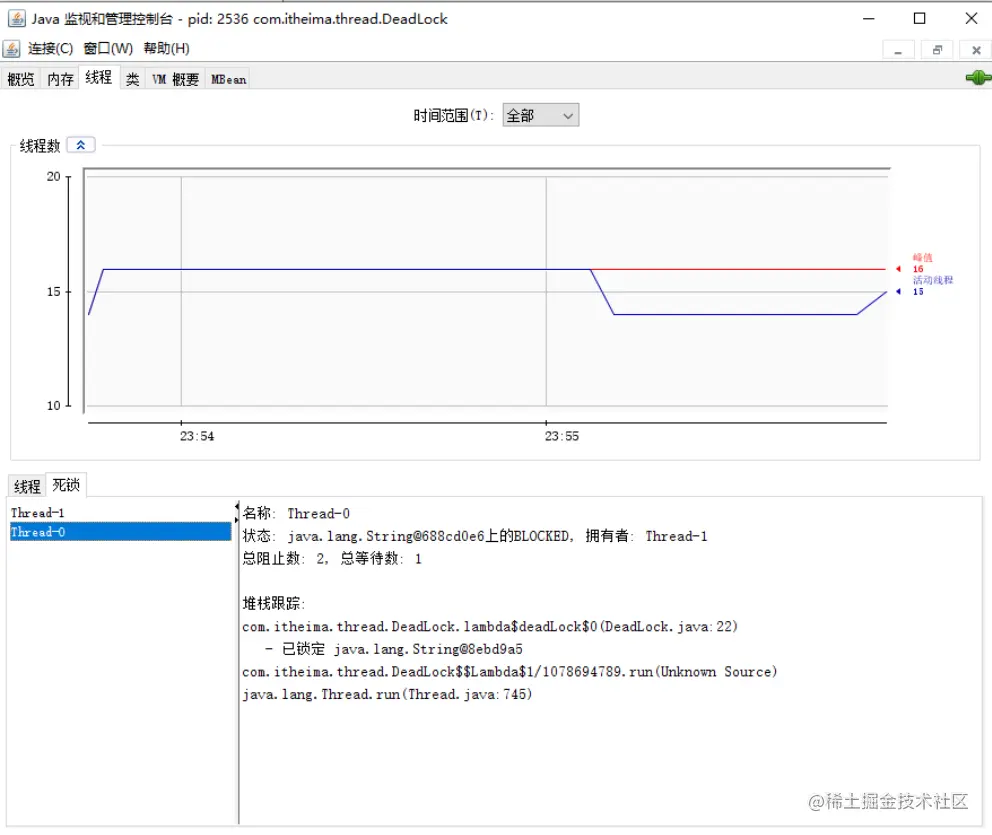Click the 已锁定 java.lang.String@8ebd9a5 line

[394, 649]
